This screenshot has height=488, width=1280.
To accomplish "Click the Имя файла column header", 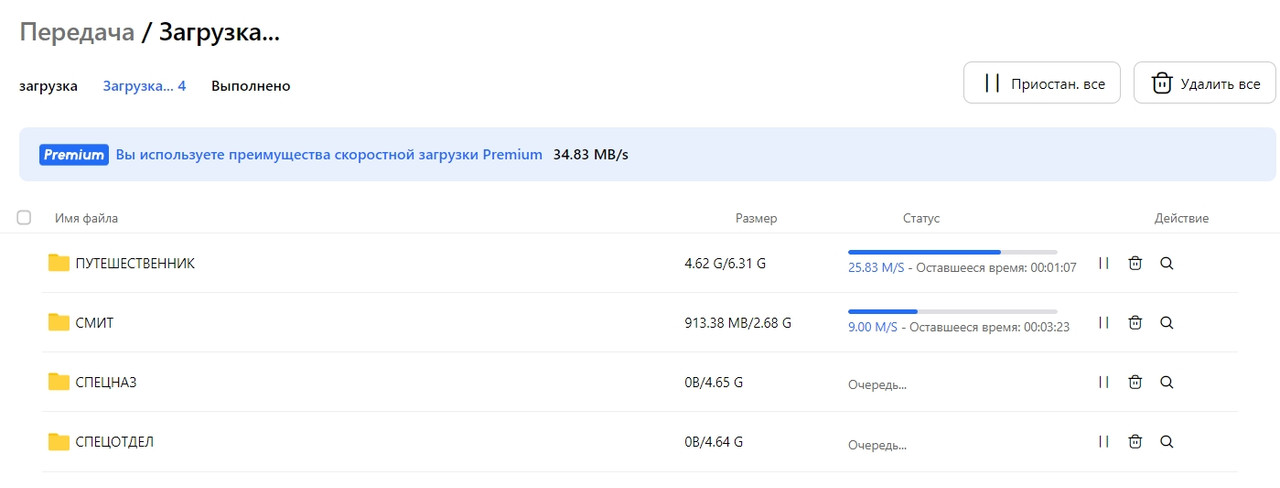I will (86, 218).
